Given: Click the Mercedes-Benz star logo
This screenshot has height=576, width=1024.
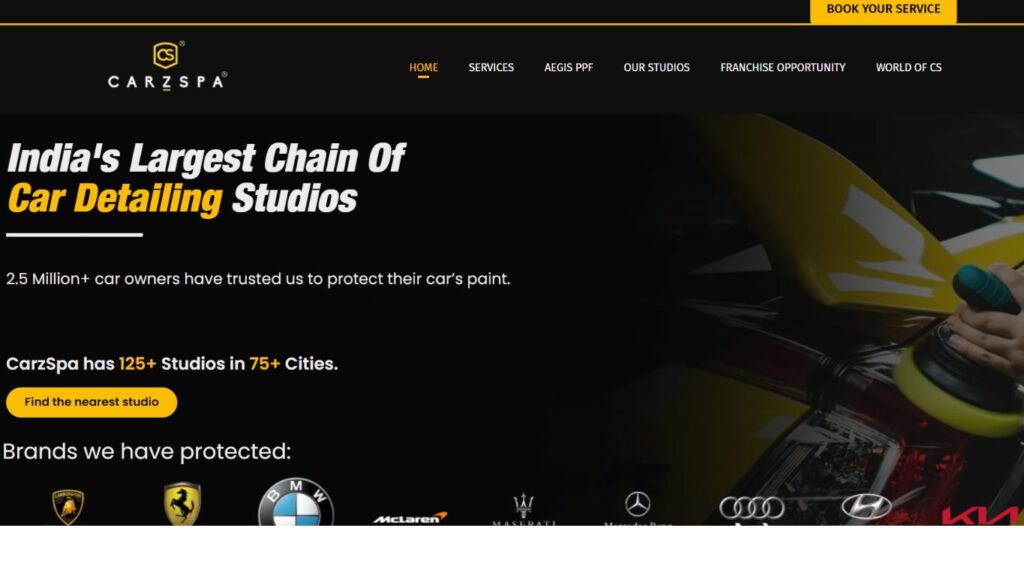Looking at the screenshot, I should (x=637, y=507).
